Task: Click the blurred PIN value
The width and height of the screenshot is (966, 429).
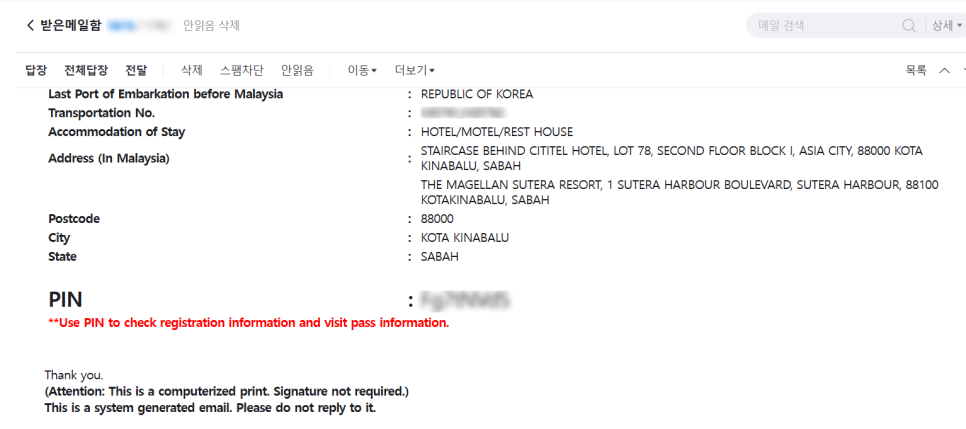Action: (x=465, y=300)
